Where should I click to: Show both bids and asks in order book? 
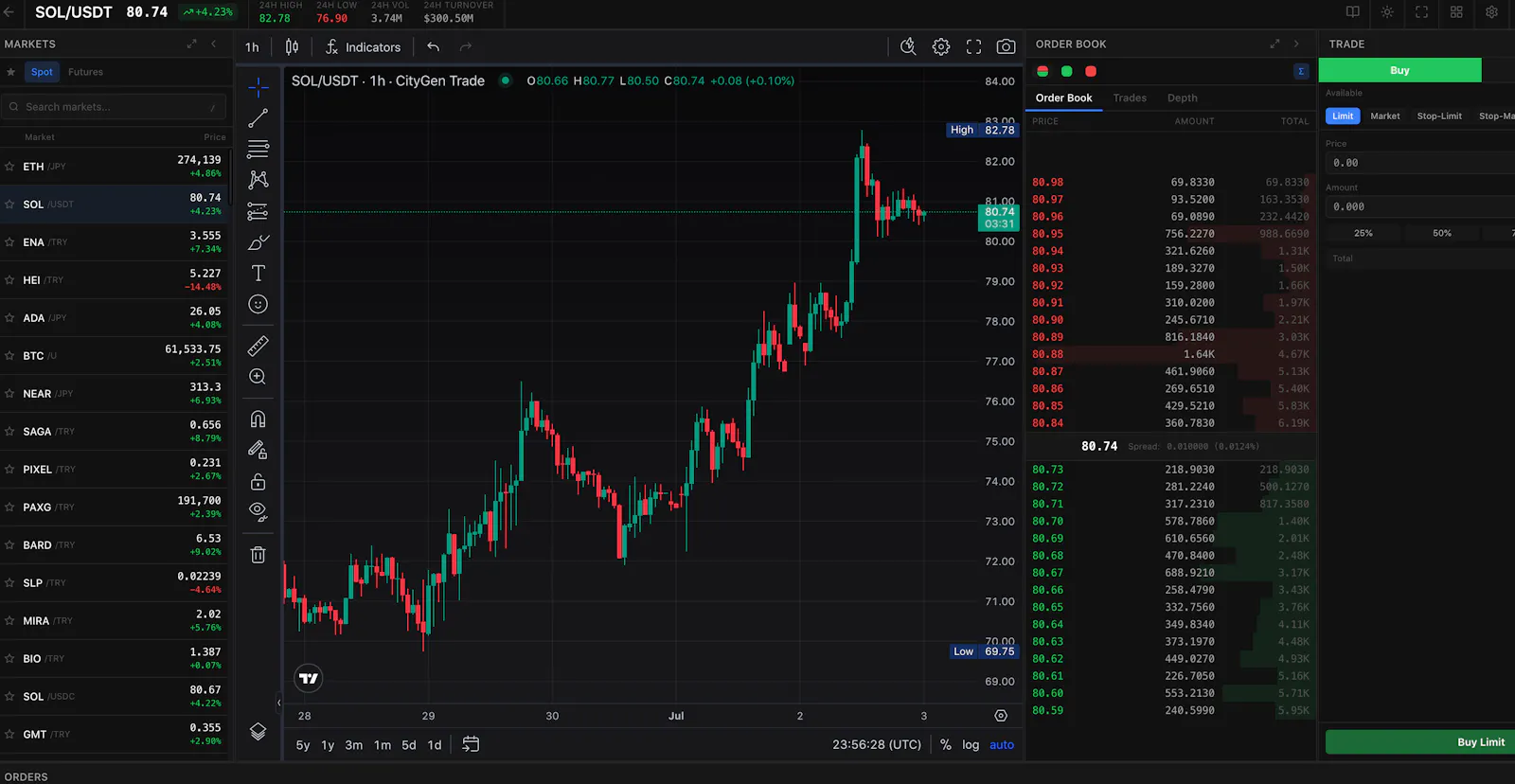(x=1043, y=71)
